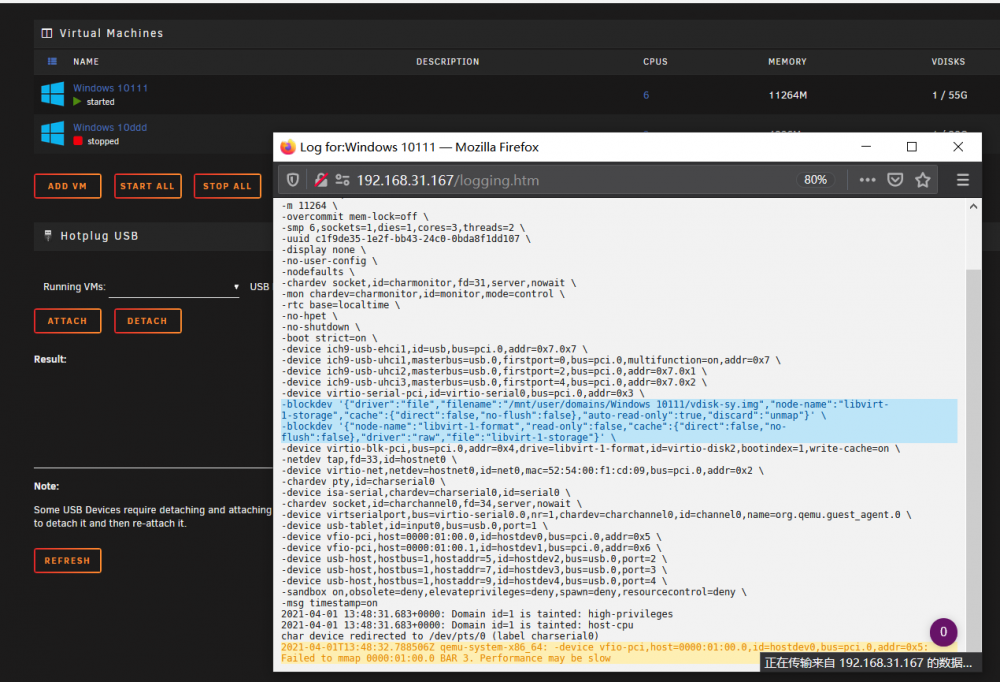Click the Windows 10111 VM logo icon
Viewport: 1000px width, 682px height.
click(x=52, y=94)
